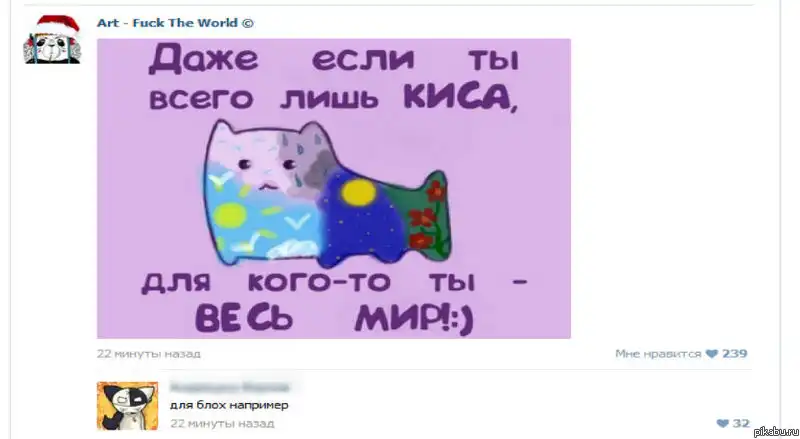Click the yellow moon on the cat drawing

(x=359, y=193)
